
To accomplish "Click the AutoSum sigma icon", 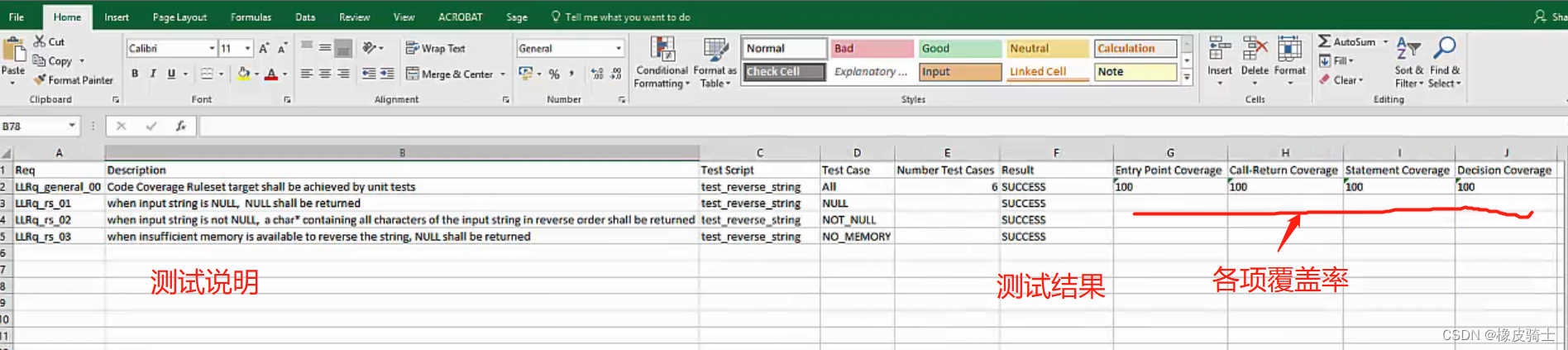I will coord(1324,41).
